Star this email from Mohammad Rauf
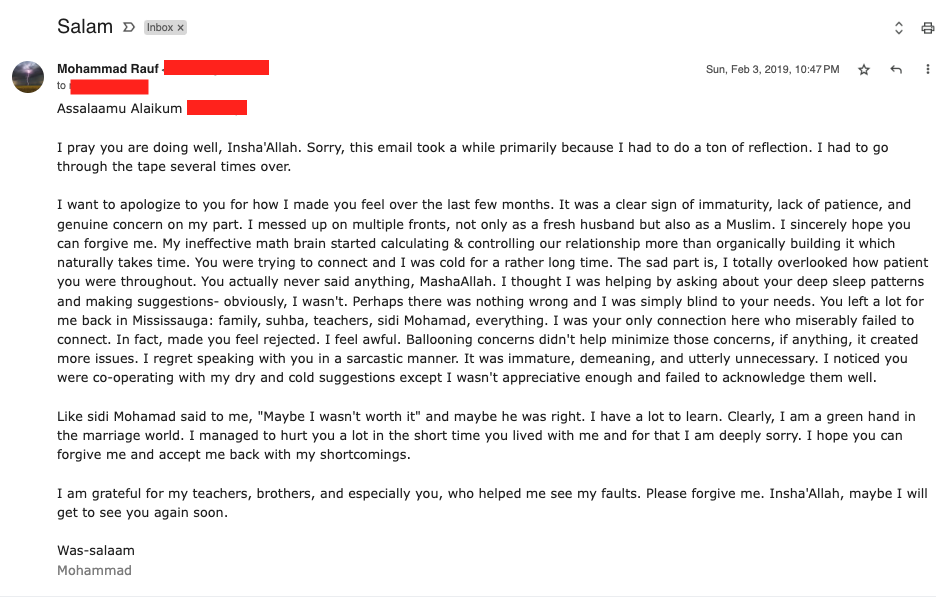The image size is (945, 610). (864, 69)
